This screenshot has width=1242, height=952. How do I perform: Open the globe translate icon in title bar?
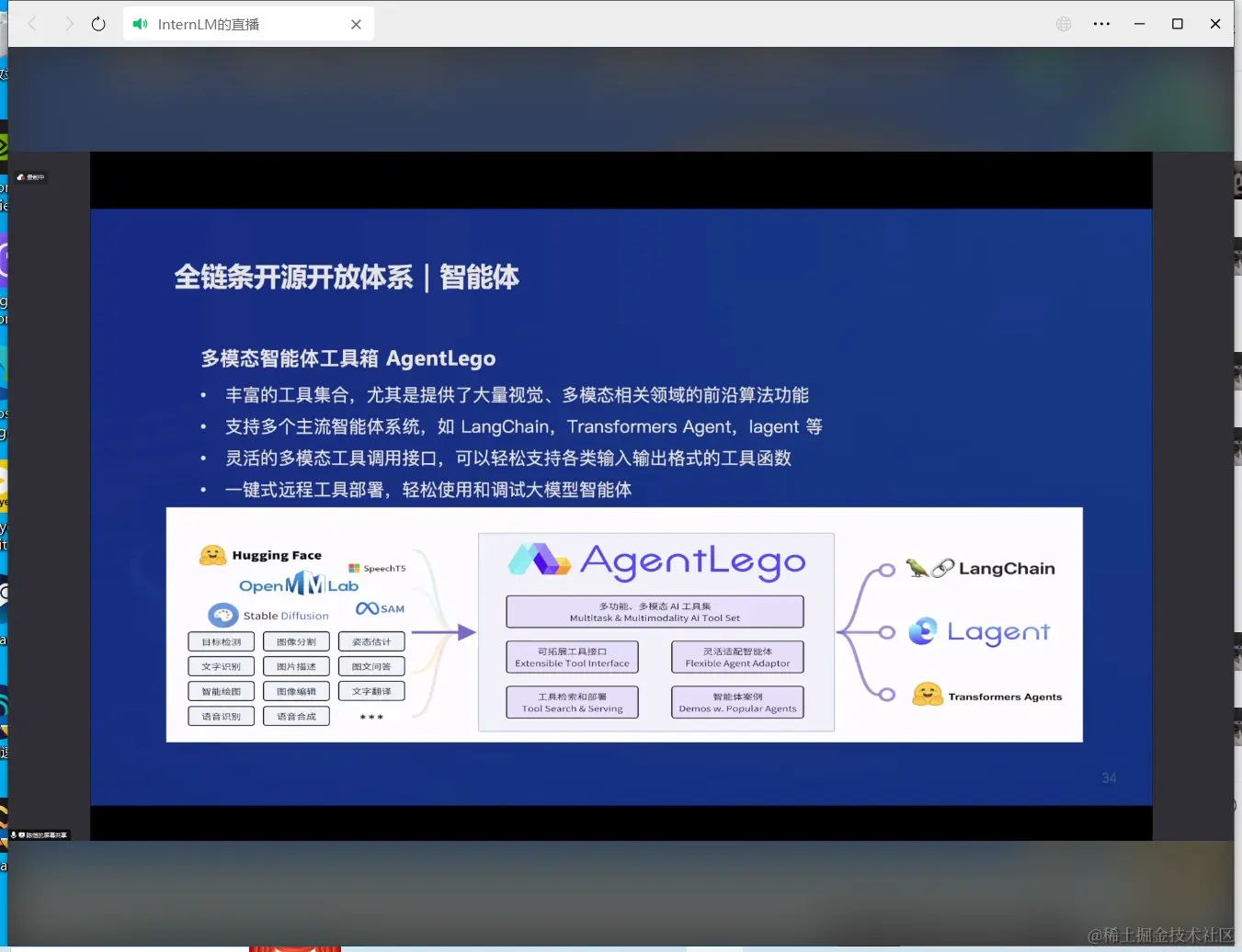[1064, 24]
